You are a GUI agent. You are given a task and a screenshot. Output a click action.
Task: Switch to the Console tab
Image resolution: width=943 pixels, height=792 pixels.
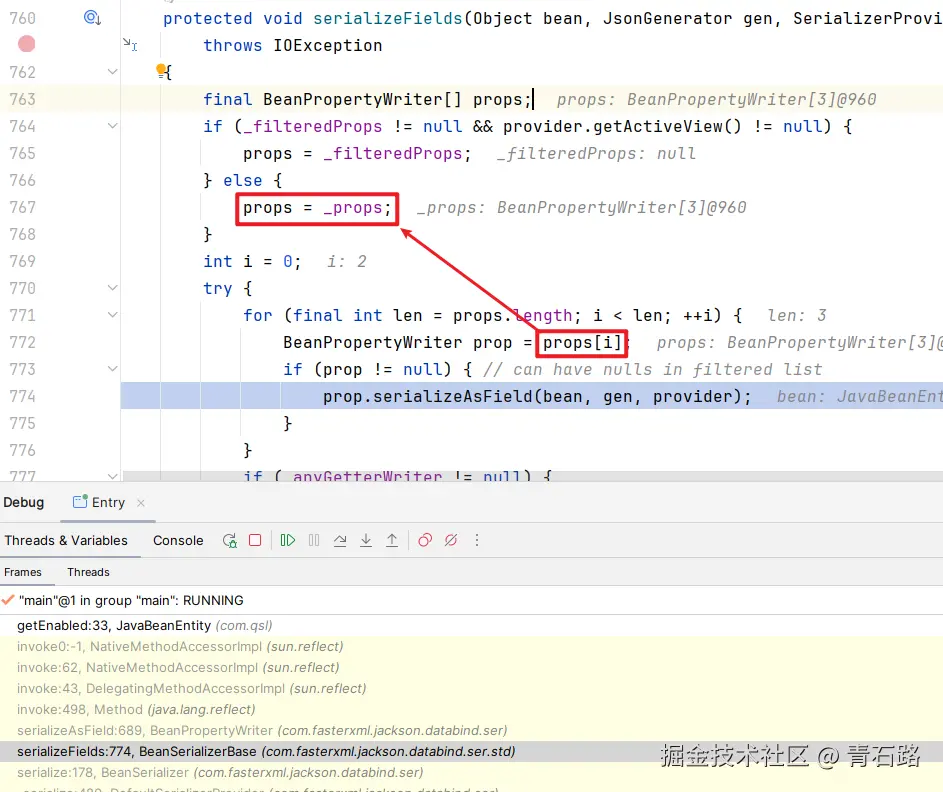coord(178,540)
